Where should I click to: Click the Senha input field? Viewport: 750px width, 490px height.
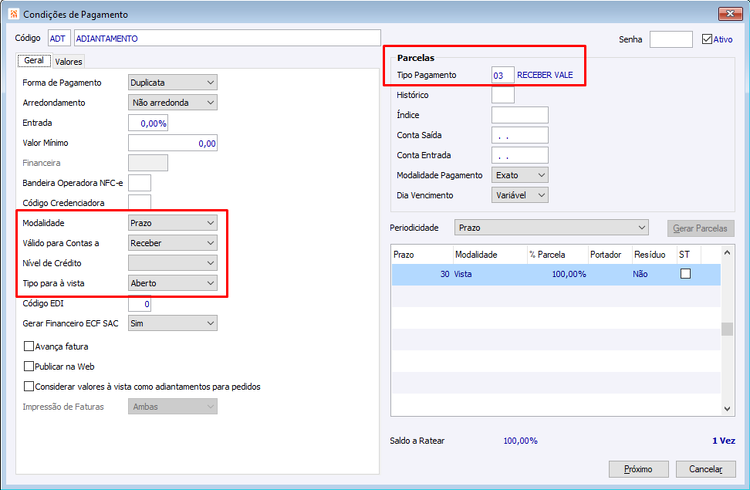671,39
